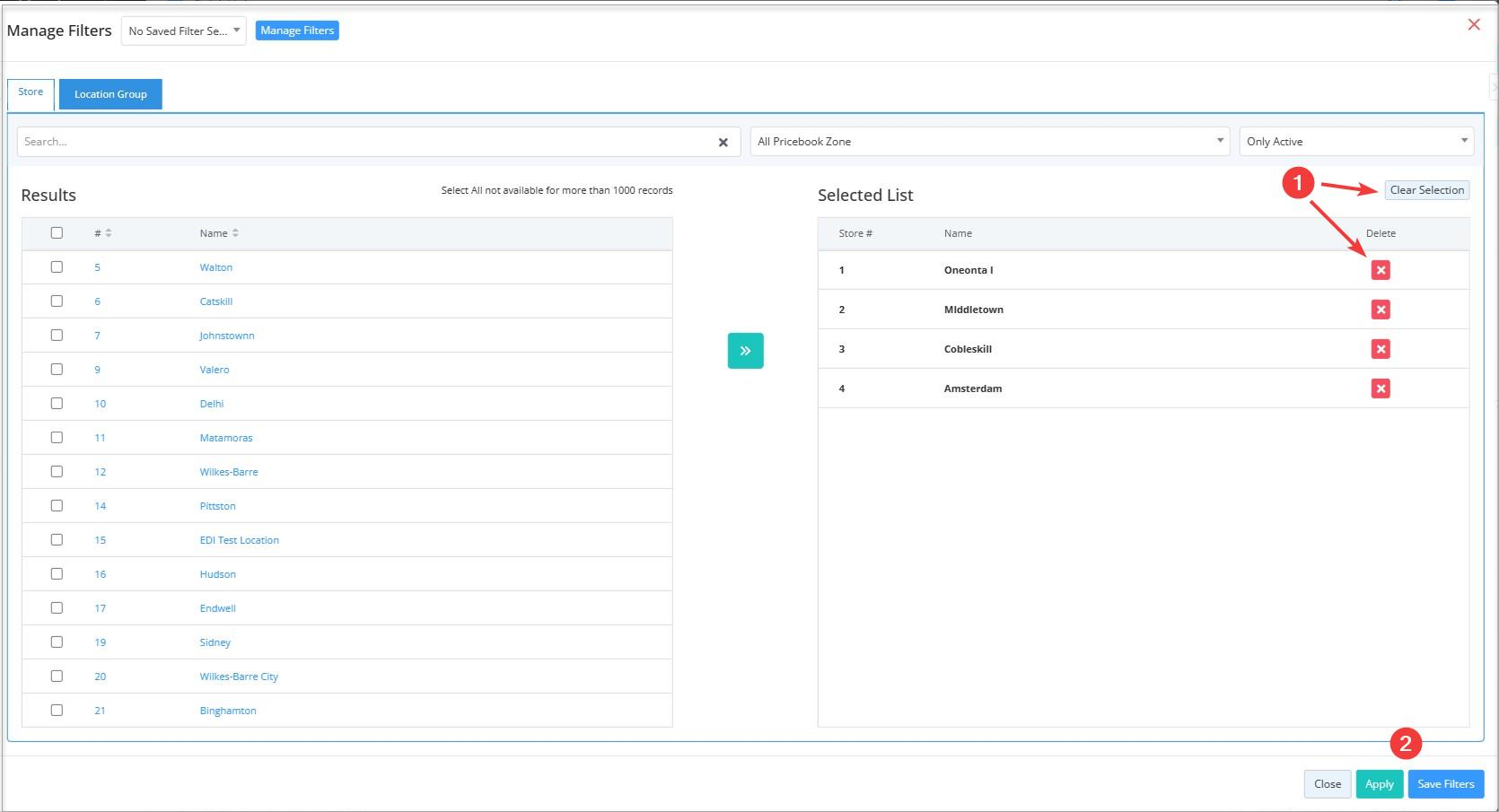Apply the selected filters
The height and width of the screenshot is (812, 1499).
1380,784
